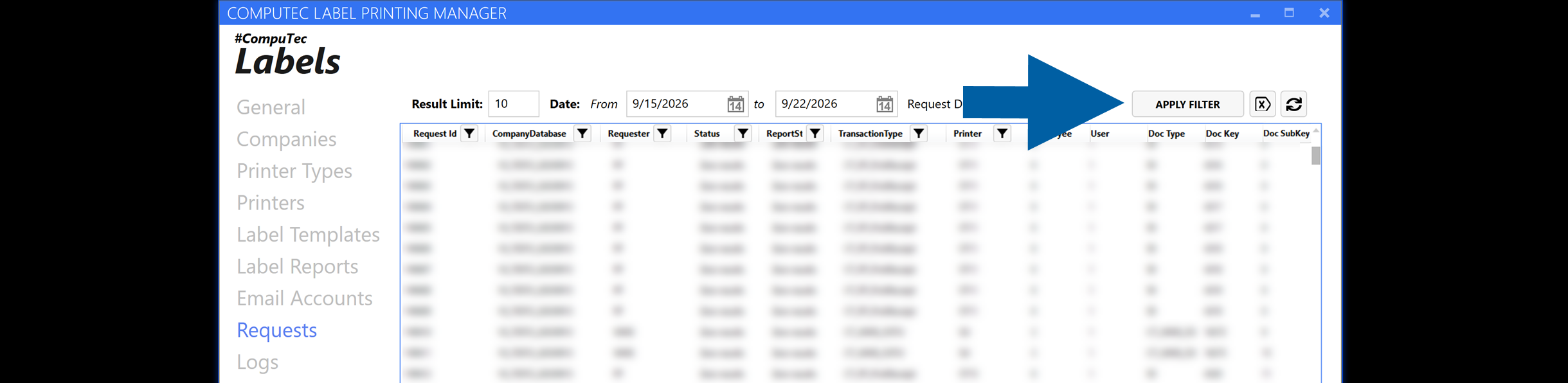The image size is (1568, 383).
Task: Sort by the User column header
Action: coord(1099,134)
